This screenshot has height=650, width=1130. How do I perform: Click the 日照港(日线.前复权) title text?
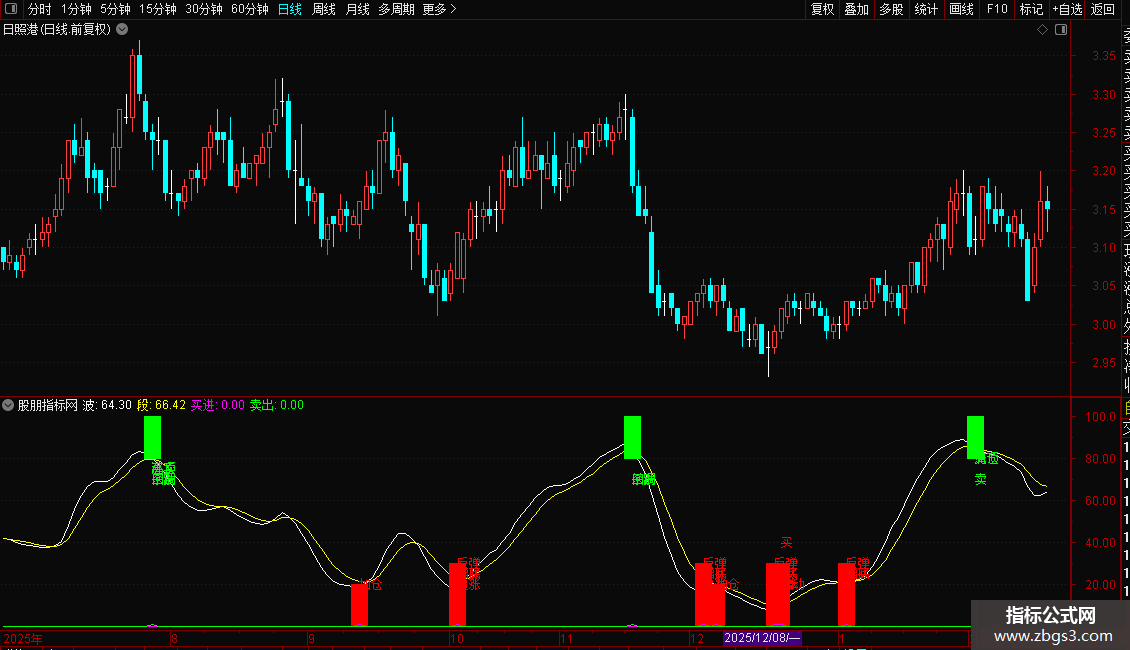point(57,30)
